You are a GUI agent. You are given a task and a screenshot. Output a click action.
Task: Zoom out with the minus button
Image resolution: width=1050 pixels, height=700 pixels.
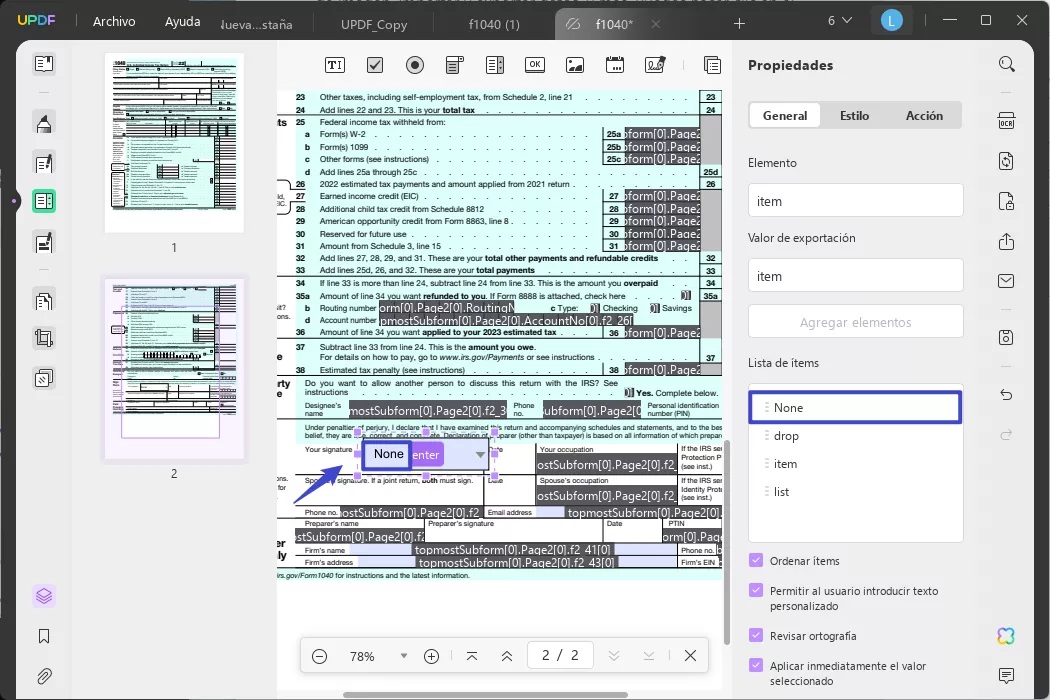pos(319,656)
